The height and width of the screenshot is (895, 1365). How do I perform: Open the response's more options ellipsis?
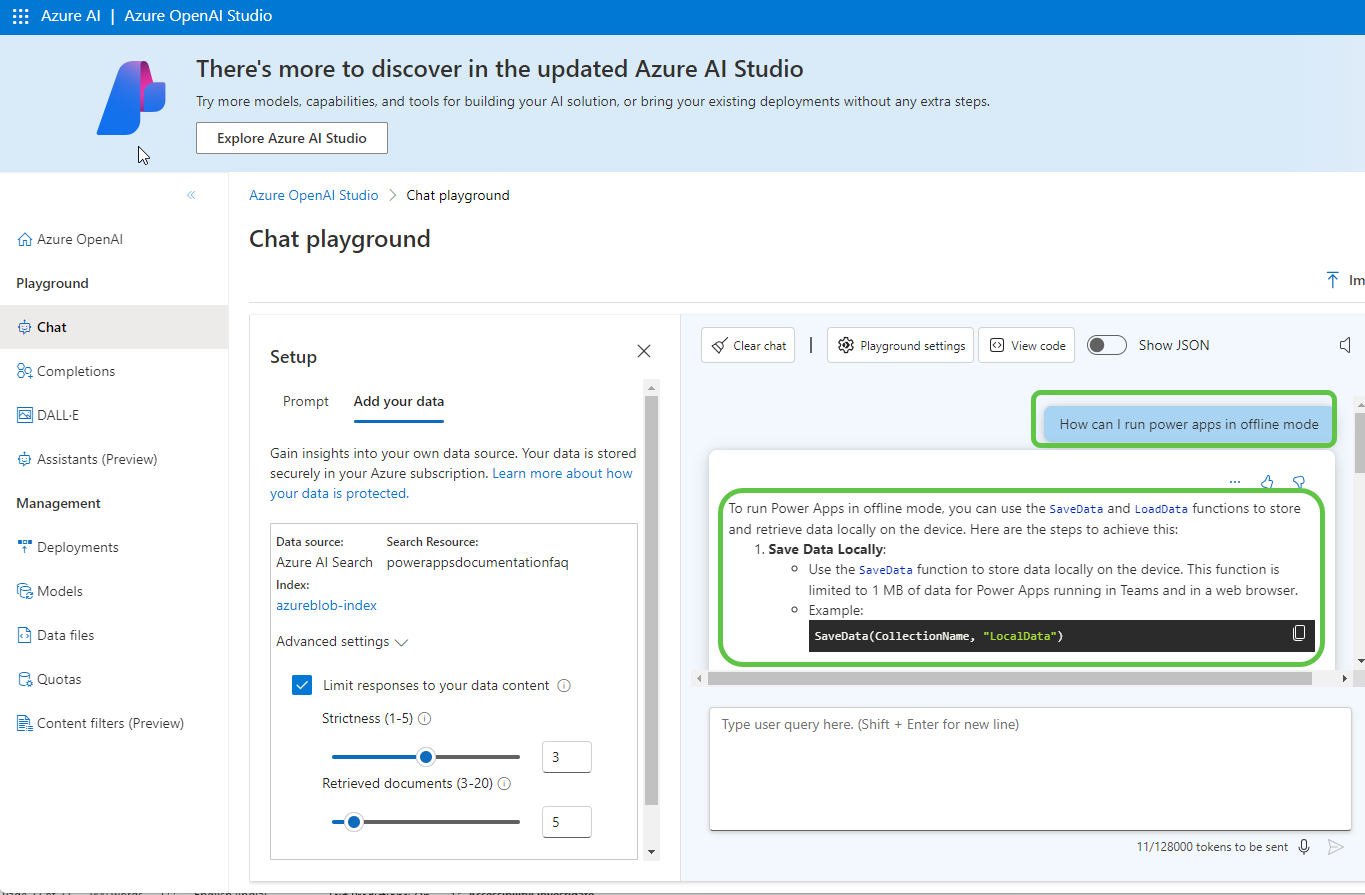point(1235,482)
